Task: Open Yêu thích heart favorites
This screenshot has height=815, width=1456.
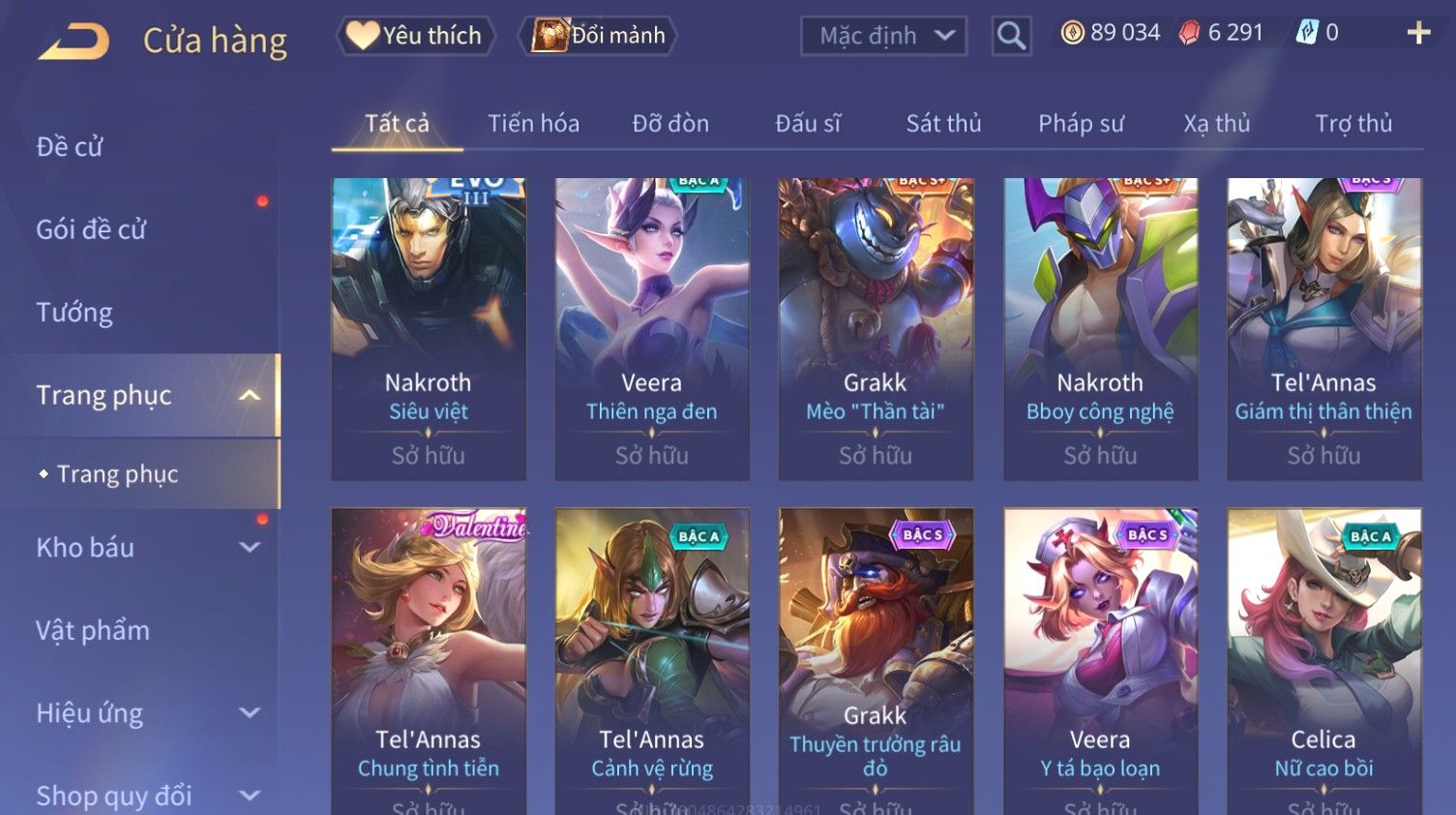Action: click(416, 36)
